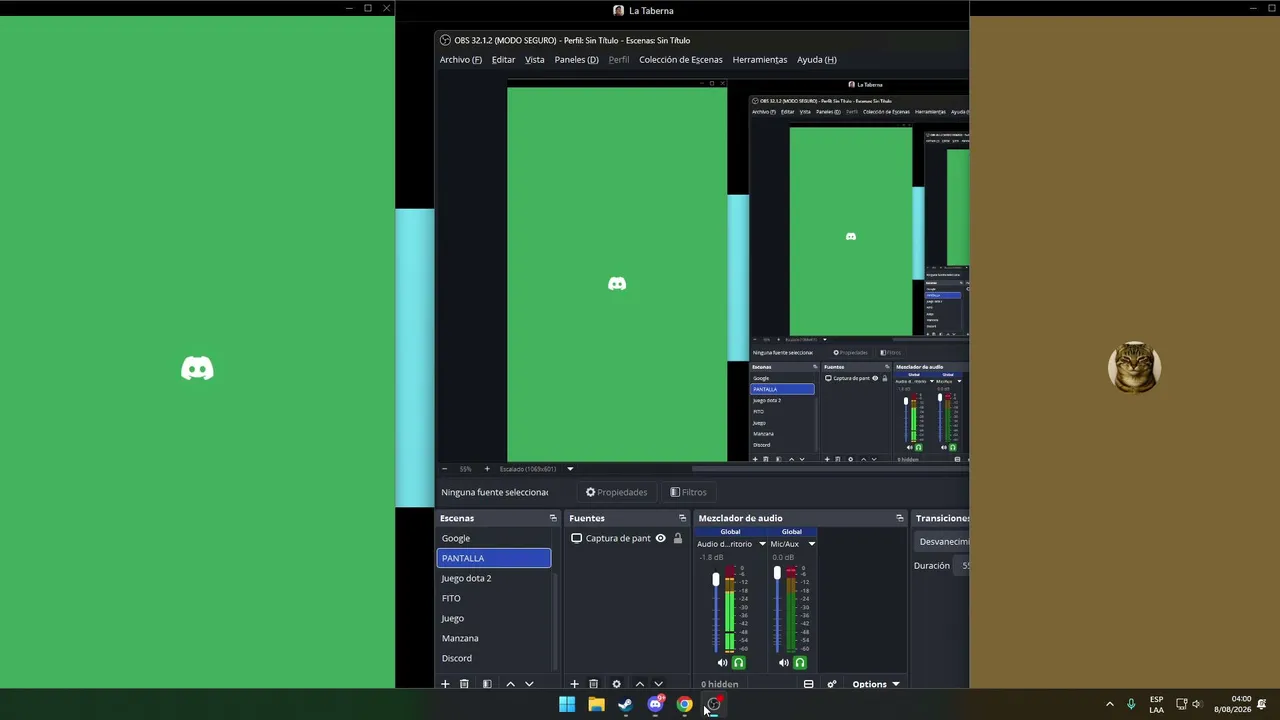The width and height of the screenshot is (1280, 720).
Task: Toggle audio mixer layout icon
Action: [808, 684]
